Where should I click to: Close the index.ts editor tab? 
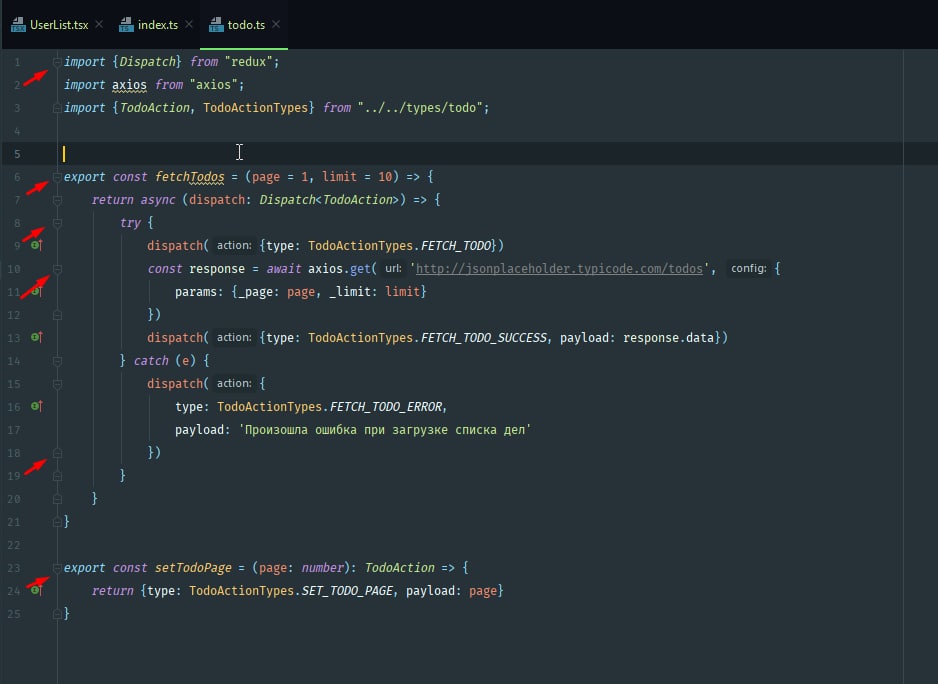(x=187, y=24)
